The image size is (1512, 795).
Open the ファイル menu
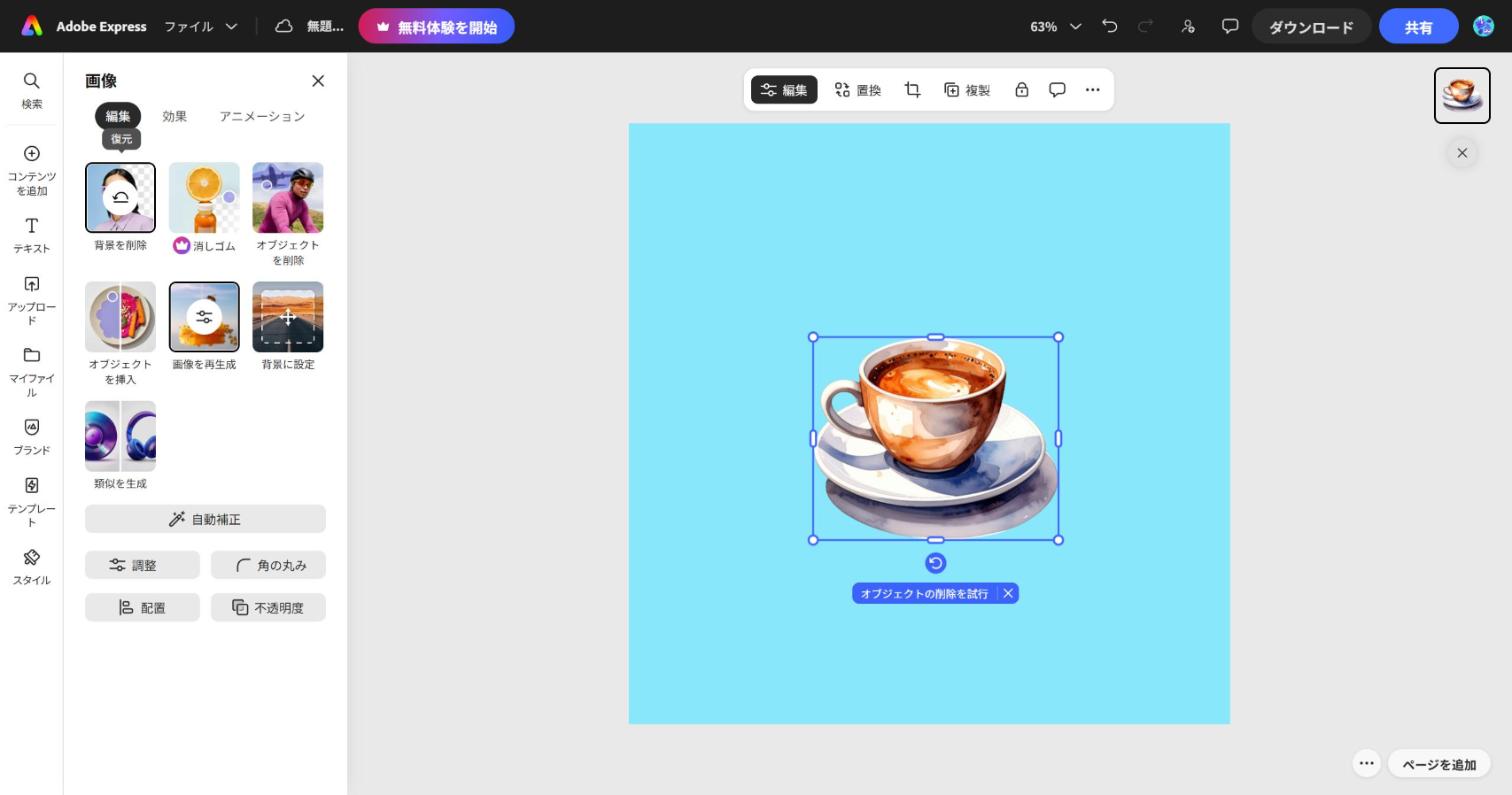point(201,27)
